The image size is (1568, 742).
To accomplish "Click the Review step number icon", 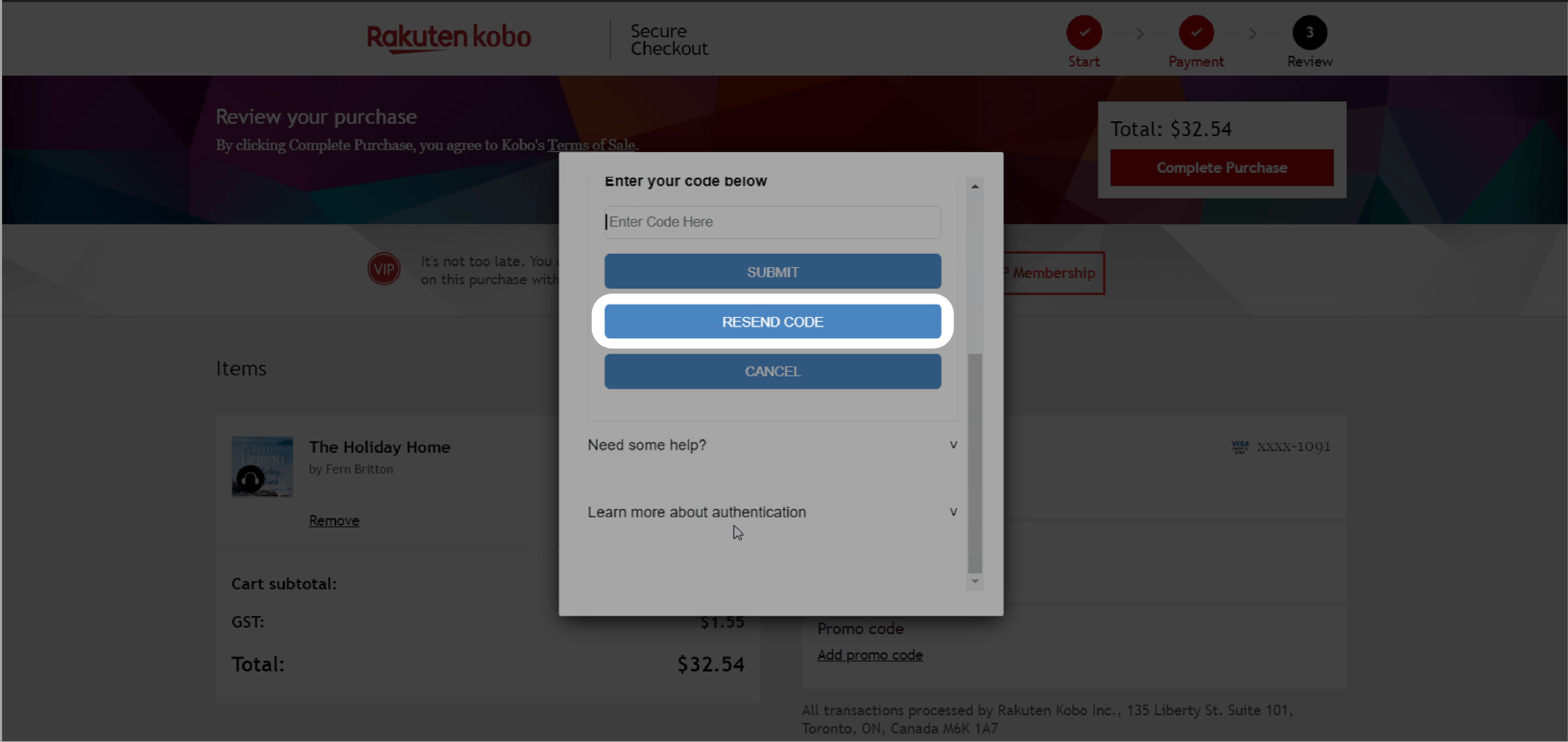I will (x=1310, y=32).
